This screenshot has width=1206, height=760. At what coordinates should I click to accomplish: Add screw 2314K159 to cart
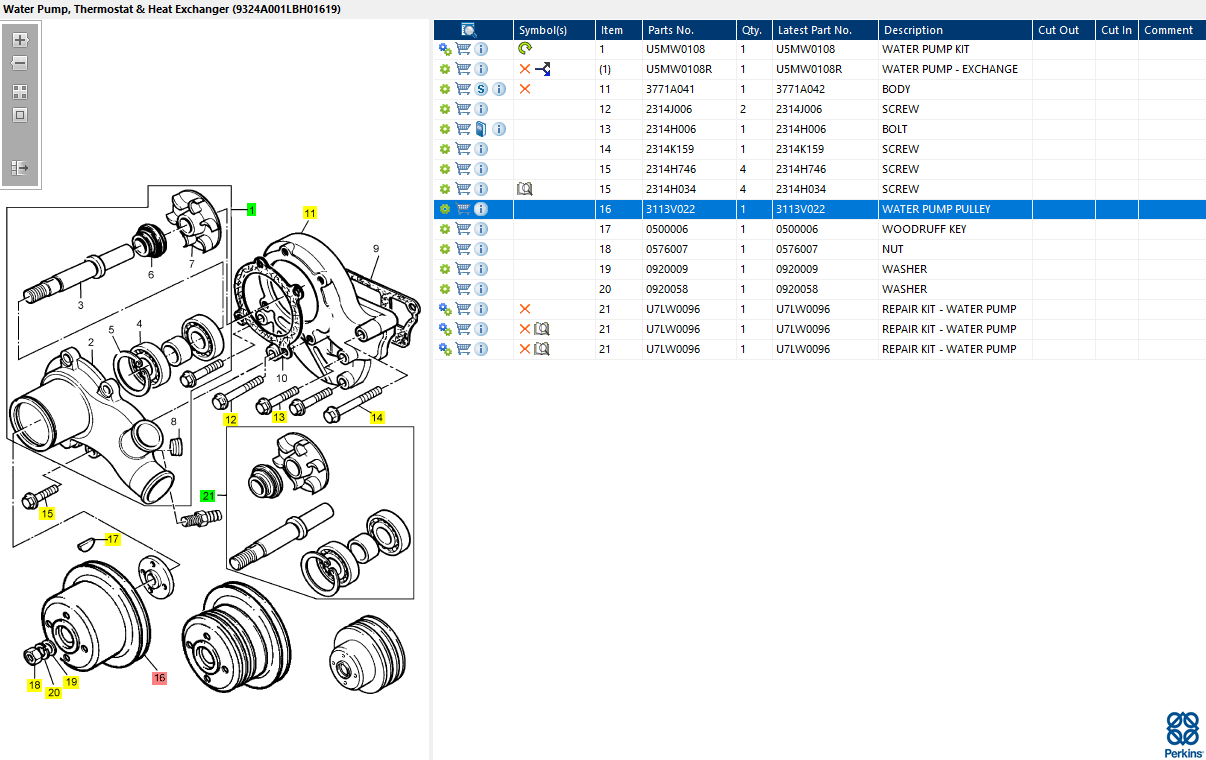463,149
